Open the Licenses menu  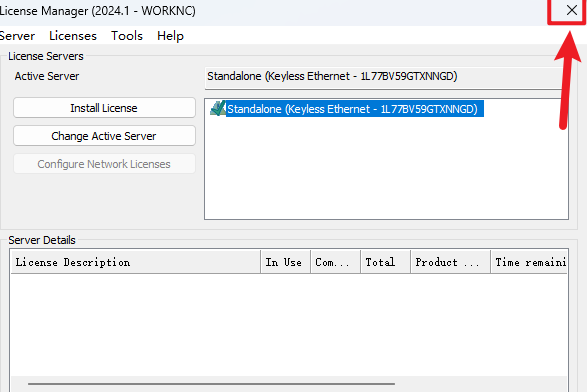point(73,36)
